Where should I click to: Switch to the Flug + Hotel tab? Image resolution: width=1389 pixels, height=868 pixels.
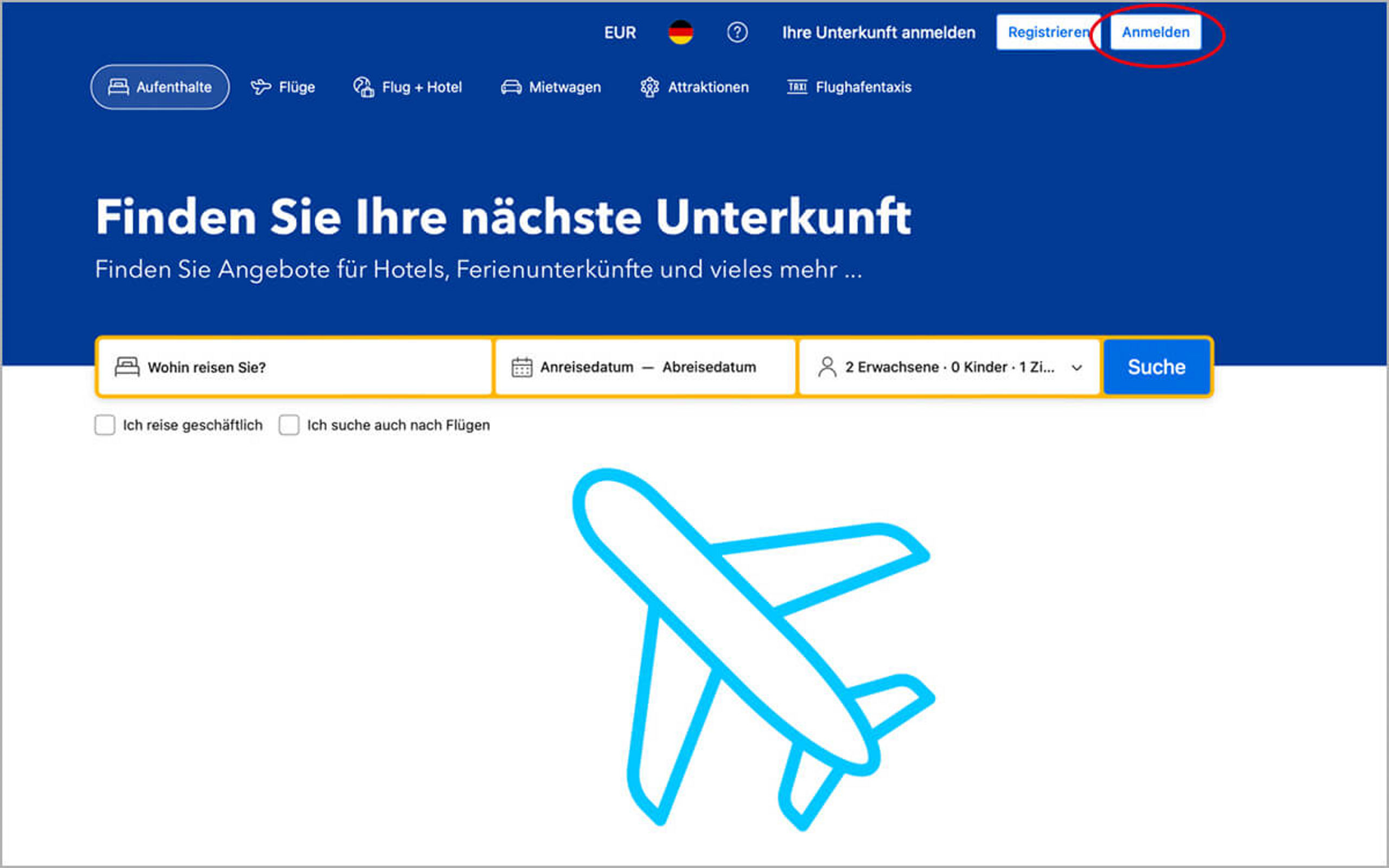[x=407, y=87]
